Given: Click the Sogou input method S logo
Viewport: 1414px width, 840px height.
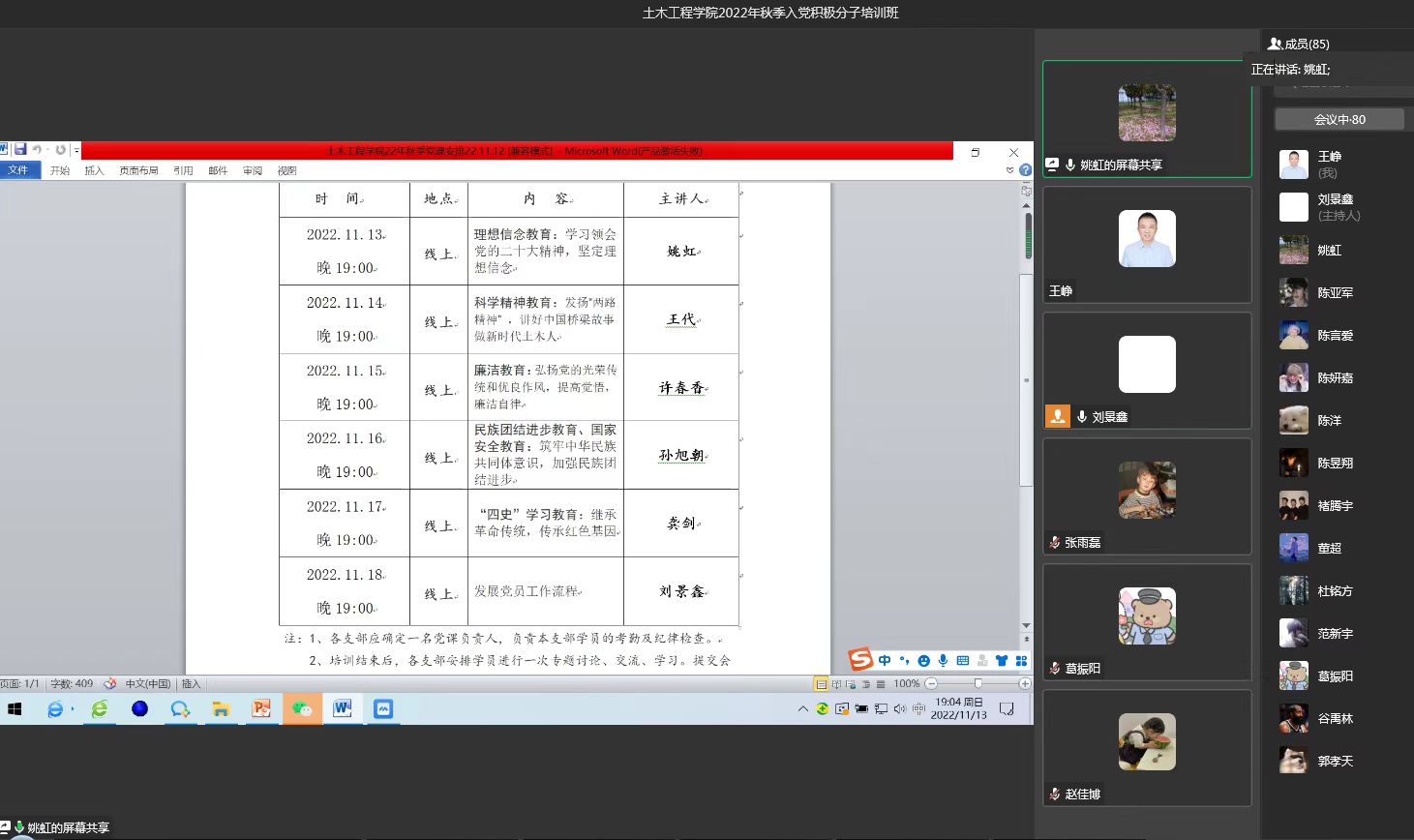Looking at the screenshot, I should tap(860, 660).
